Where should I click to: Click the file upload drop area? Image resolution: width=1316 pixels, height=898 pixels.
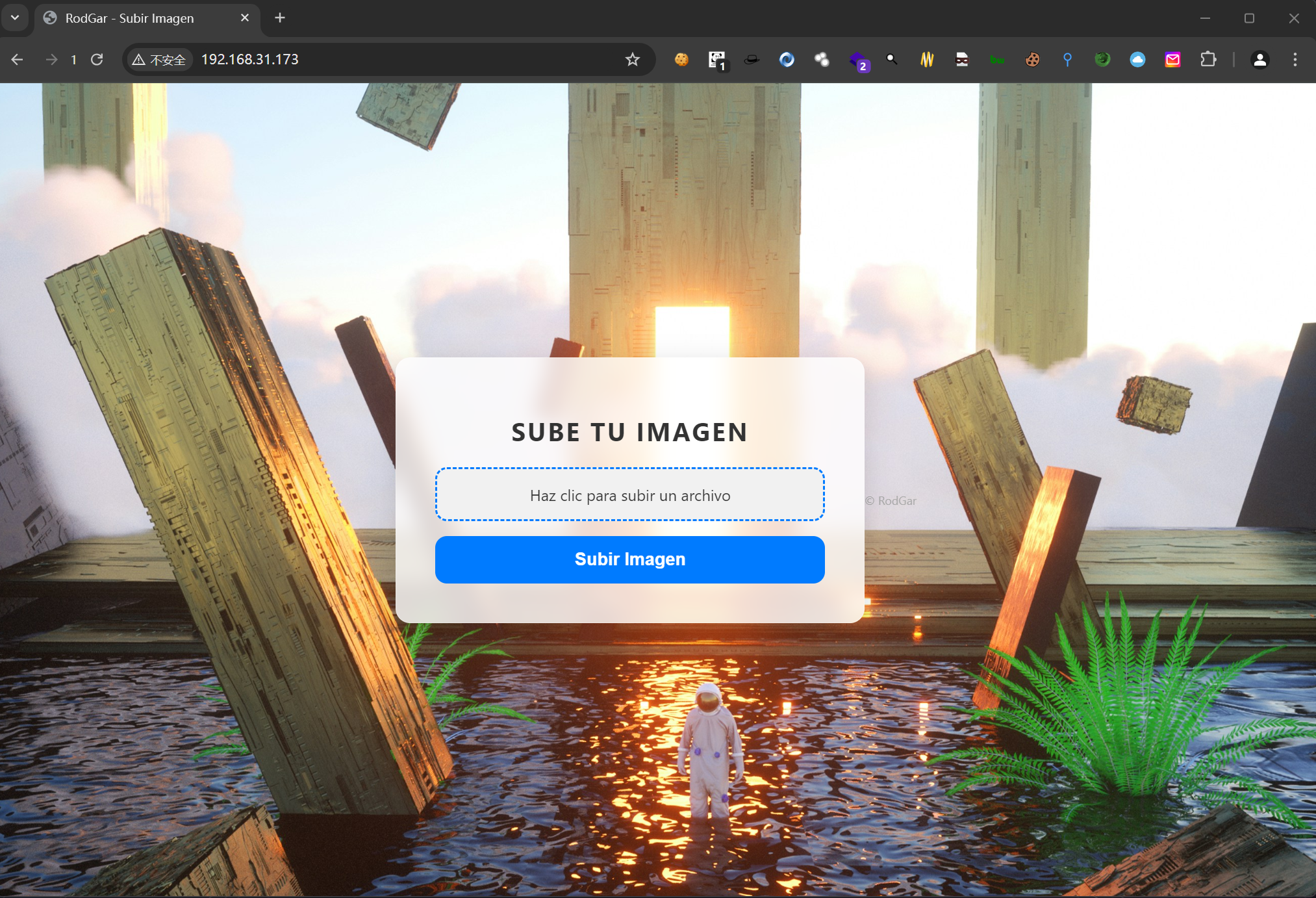click(x=629, y=495)
